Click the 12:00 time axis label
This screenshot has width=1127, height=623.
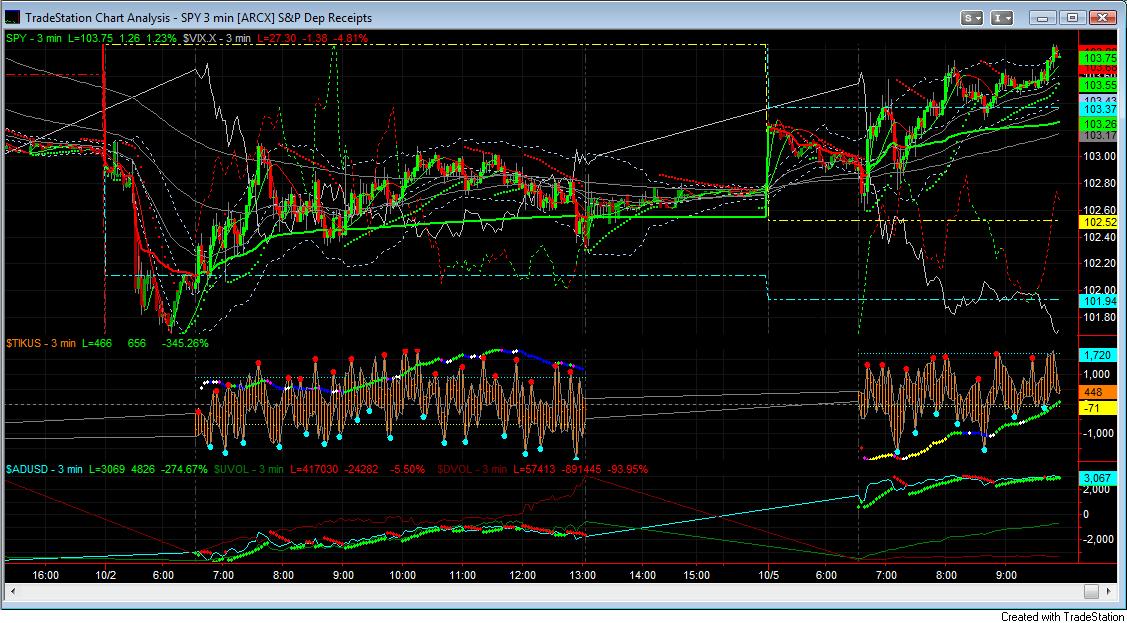point(523,575)
